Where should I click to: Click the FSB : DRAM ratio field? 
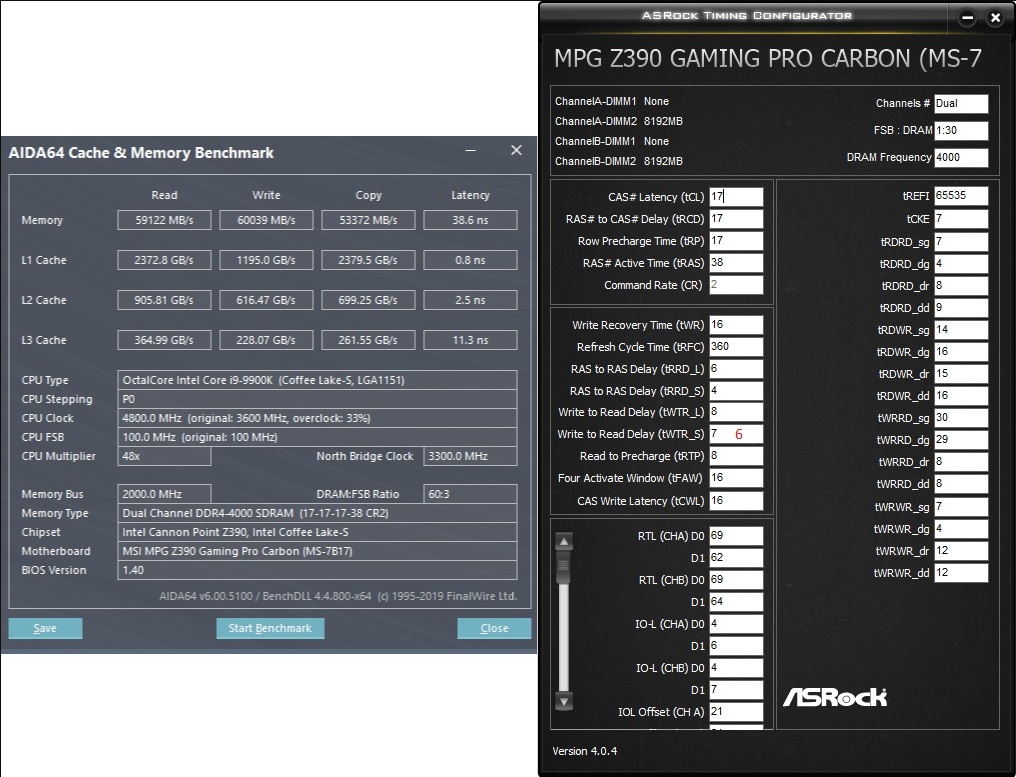961,130
